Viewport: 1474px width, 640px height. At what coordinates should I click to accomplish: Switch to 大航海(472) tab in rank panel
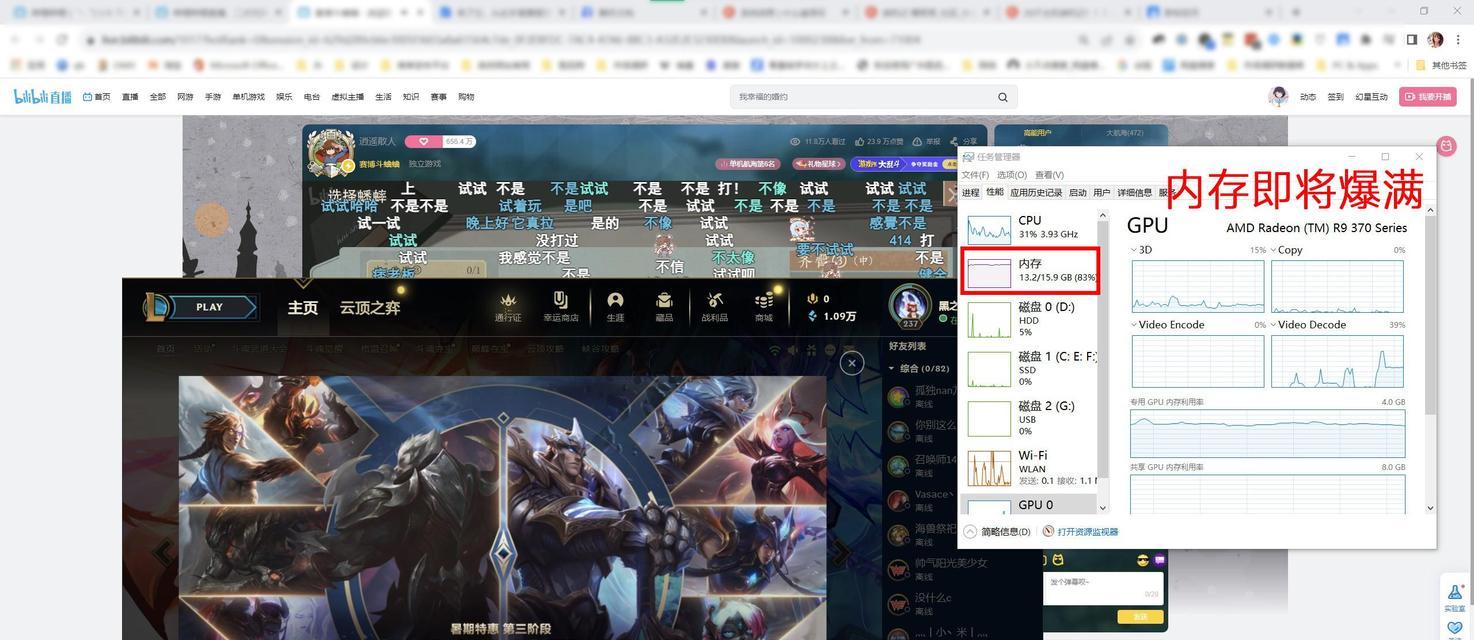click(x=1124, y=133)
